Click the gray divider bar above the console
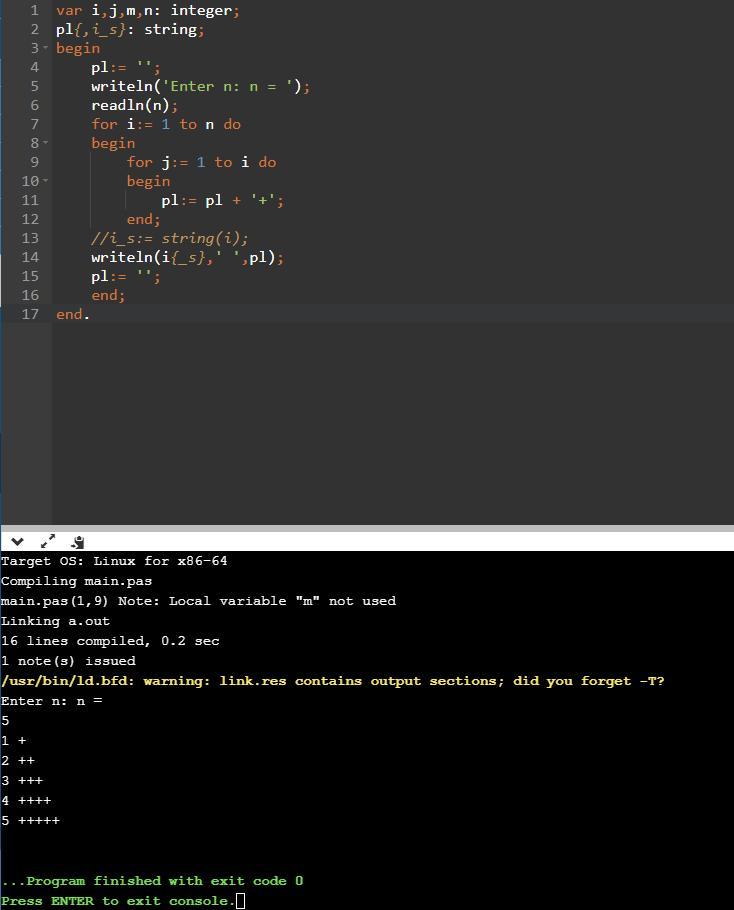 (367, 528)
